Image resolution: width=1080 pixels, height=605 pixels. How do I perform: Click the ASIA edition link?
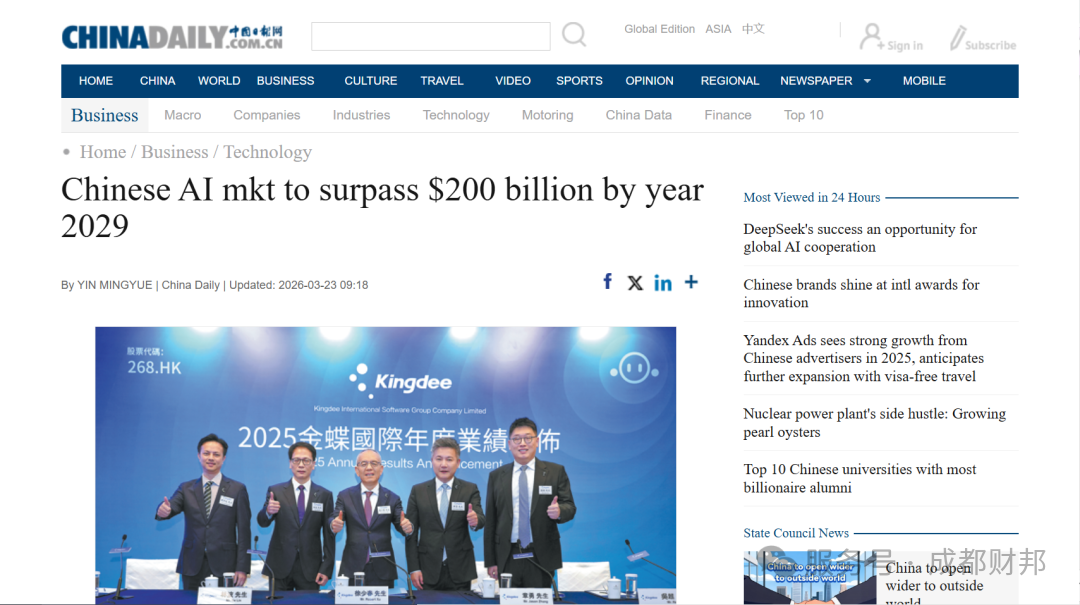click(x=718, y=29)
